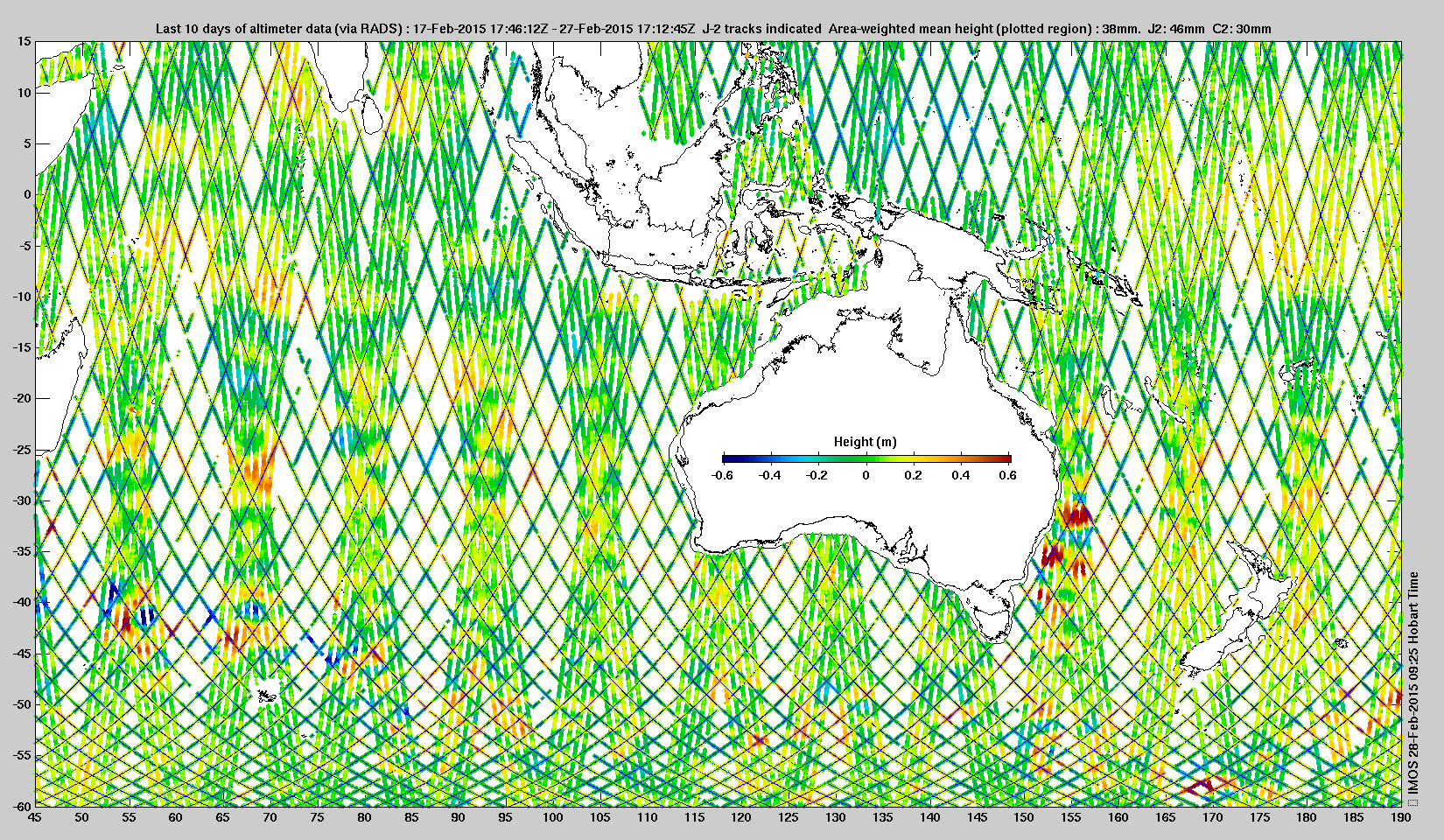This screenshot has width=1444, height=840.
Task: Click the x-axis longitude tick label 150
Action: point(1023,817)
